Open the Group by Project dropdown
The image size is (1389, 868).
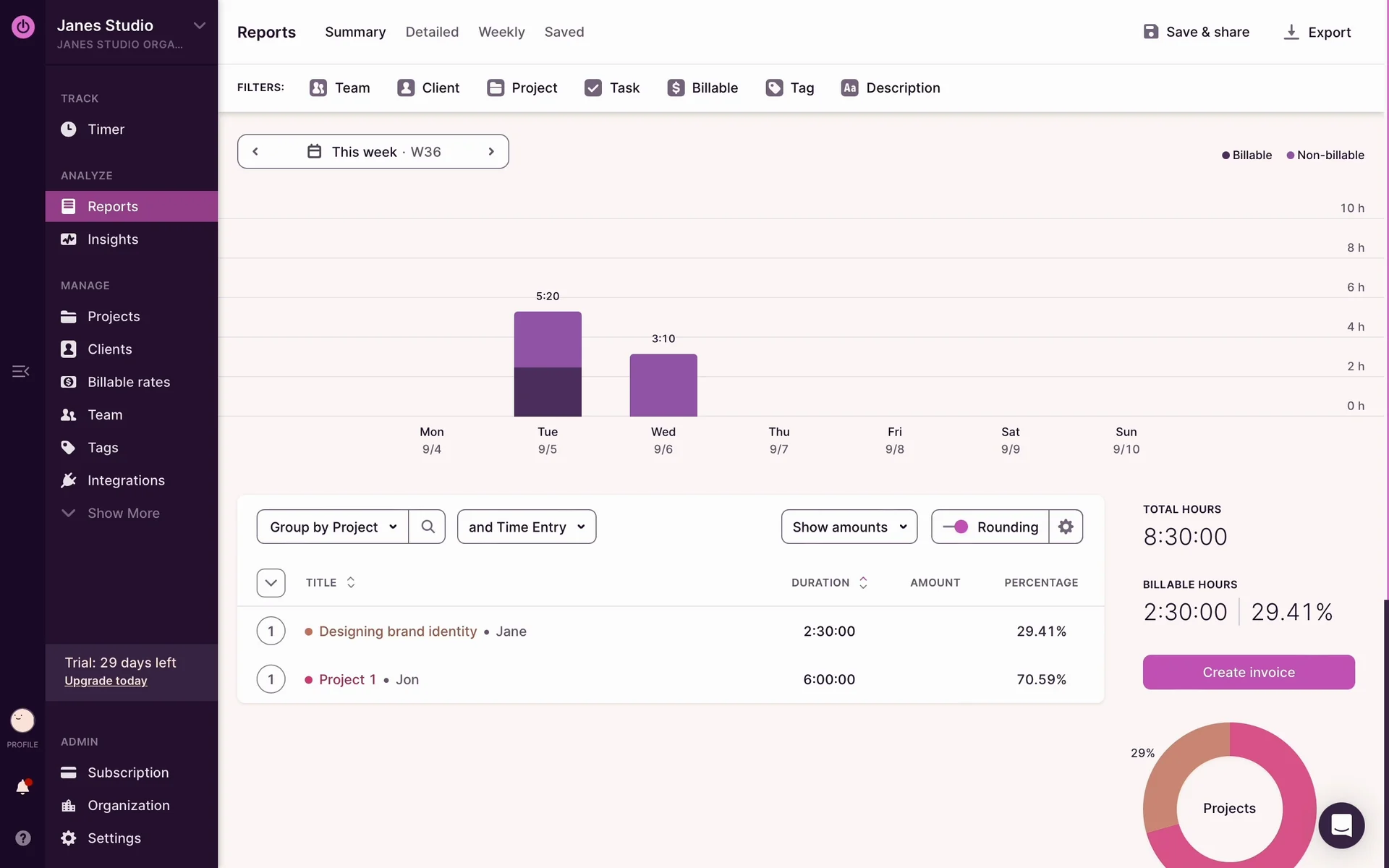(x=333, y=527)
